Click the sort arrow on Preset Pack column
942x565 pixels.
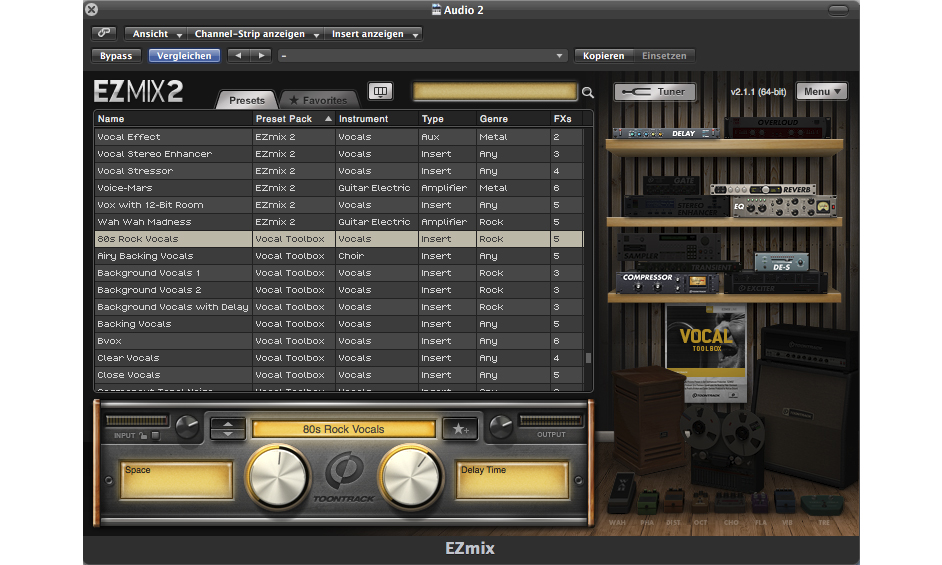[328, 118]
